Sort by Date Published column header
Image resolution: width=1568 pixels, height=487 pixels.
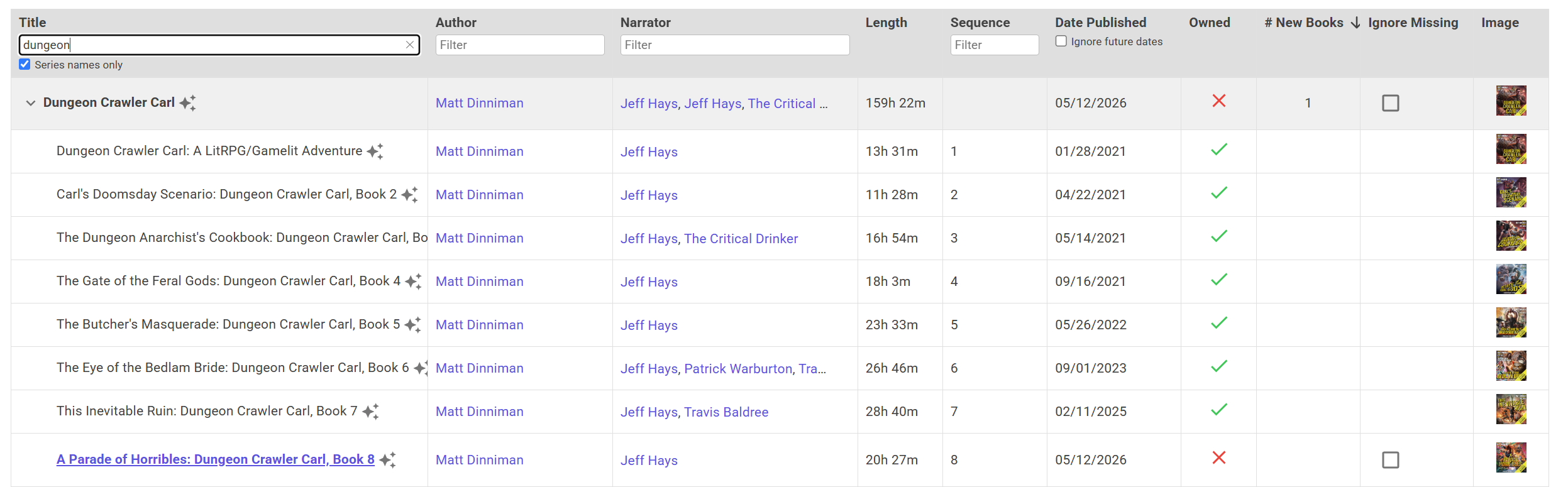1100,23
